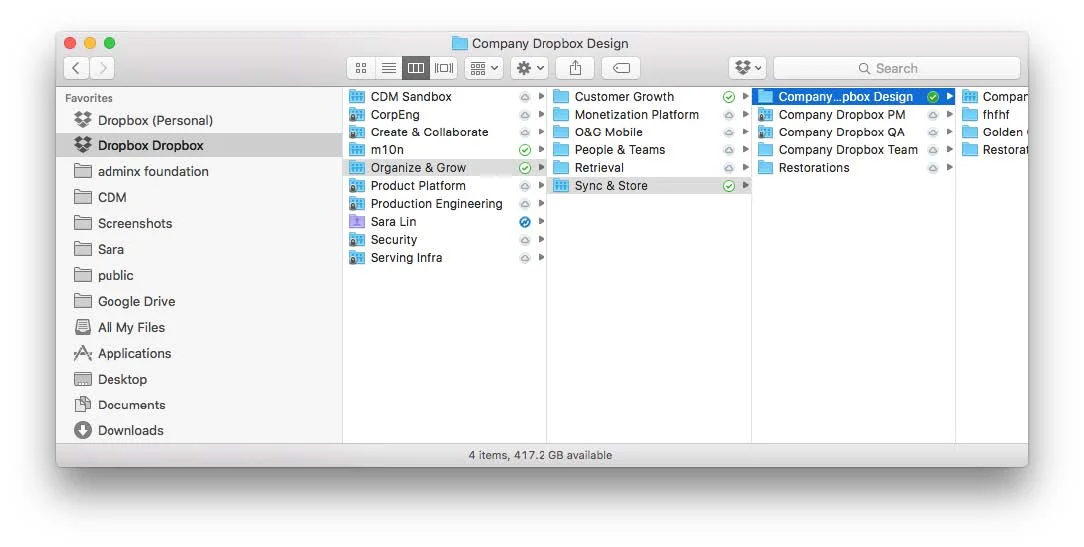Screen dimensions: 1084x547
Task: Select the Create & Collaborate folder
Action: click(445, 132)
